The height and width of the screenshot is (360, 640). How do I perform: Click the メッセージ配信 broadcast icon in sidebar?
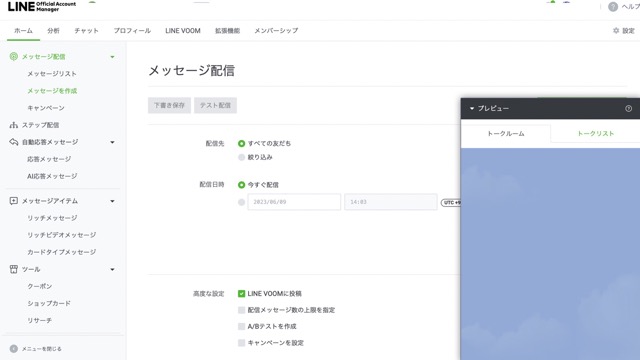13,56
